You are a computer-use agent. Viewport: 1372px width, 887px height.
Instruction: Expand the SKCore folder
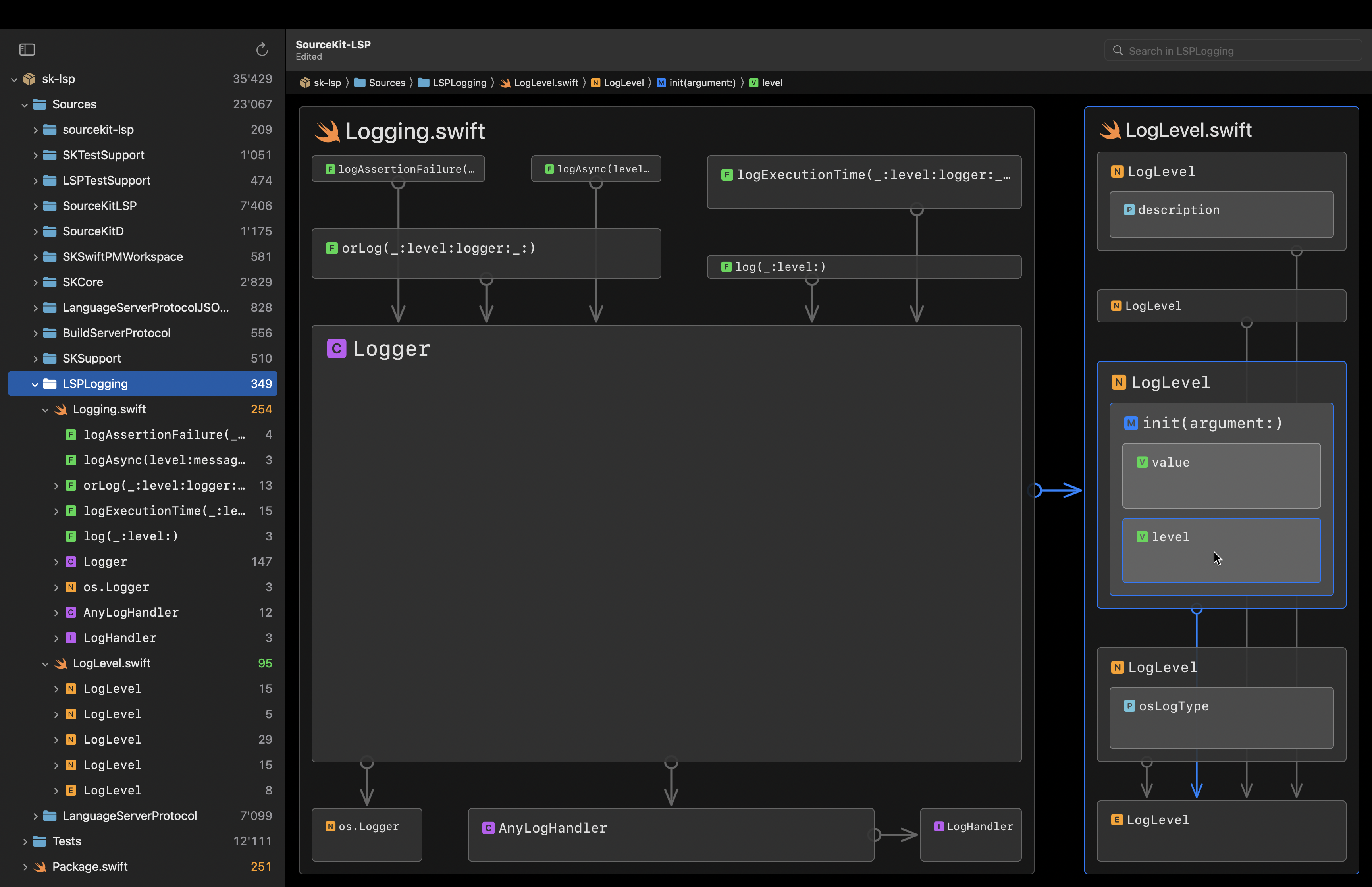tap(35, 282)
